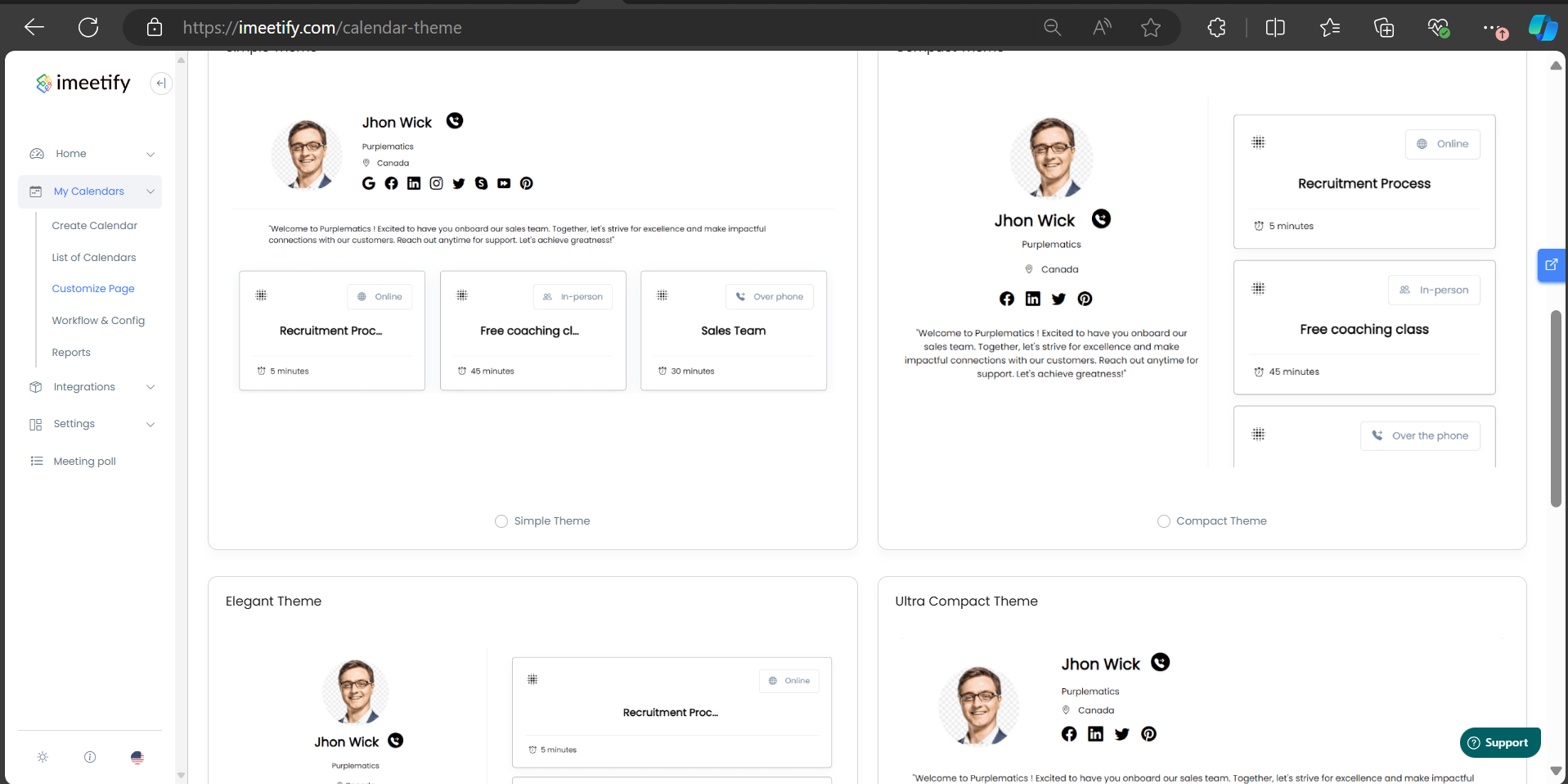The width and height of the screenshot is (1568, 784).
Task: Click the Recruitment Process card in Compact Theme
Action: [1364, 182]
